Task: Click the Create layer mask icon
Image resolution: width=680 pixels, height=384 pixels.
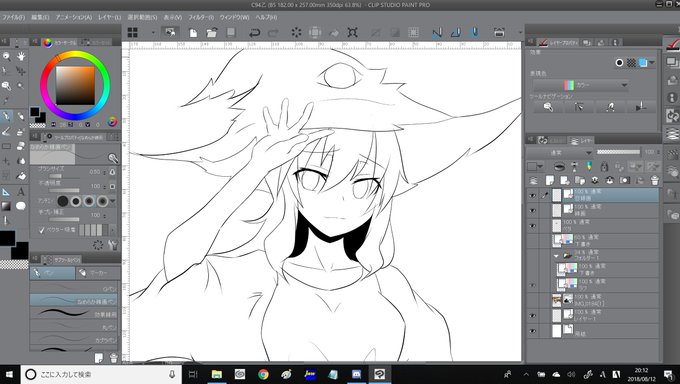Action: coord(624,180)
